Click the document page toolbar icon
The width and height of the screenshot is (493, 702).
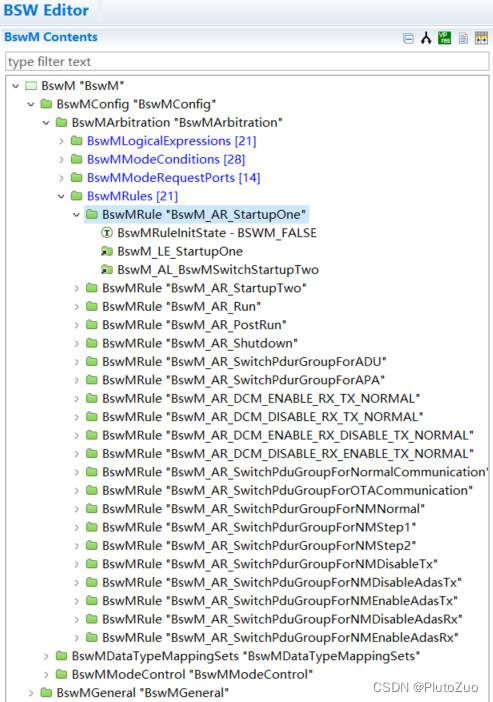click(x=463, y=39)
